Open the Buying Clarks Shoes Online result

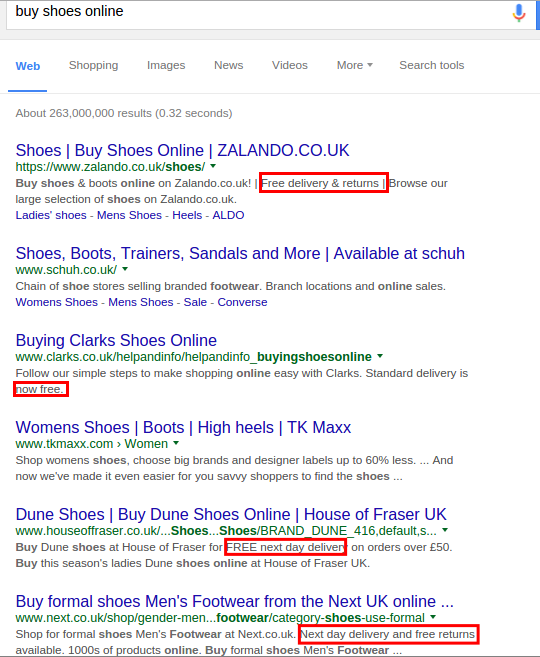pyautogui.click(x=116, y=340)
